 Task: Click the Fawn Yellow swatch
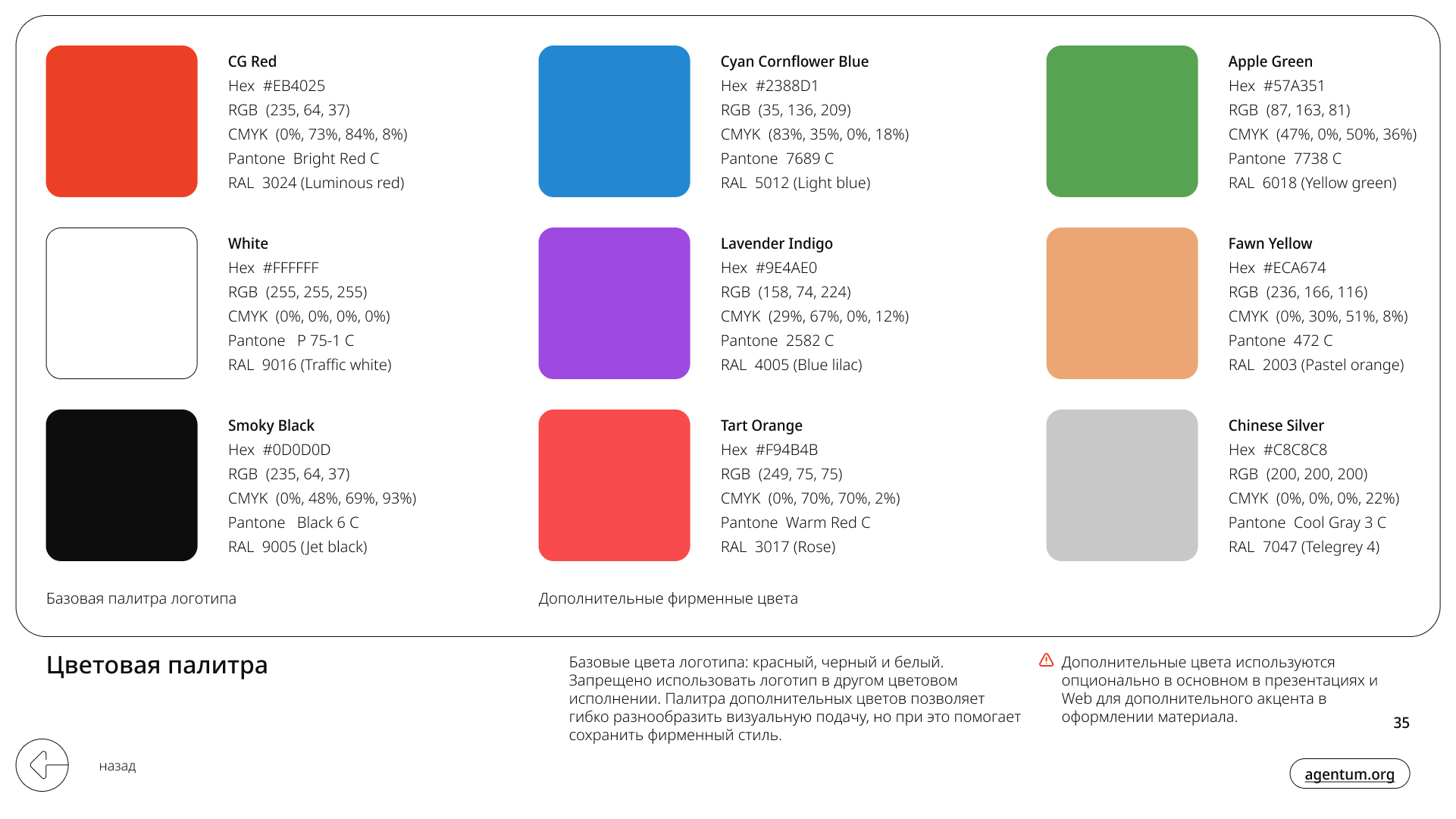[1122, 303]
